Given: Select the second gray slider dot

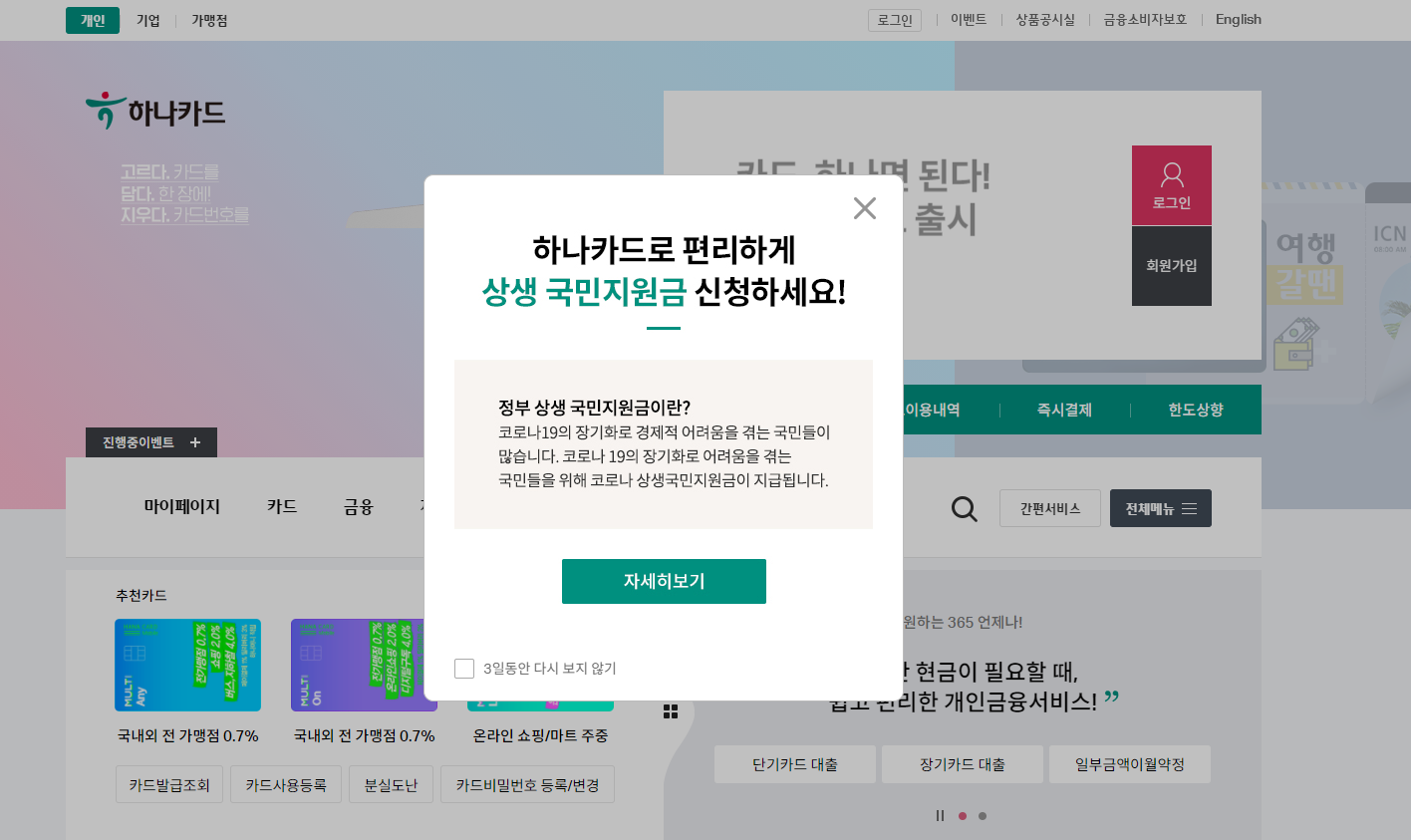Looking at the screenshot, I should click(983, 816).
